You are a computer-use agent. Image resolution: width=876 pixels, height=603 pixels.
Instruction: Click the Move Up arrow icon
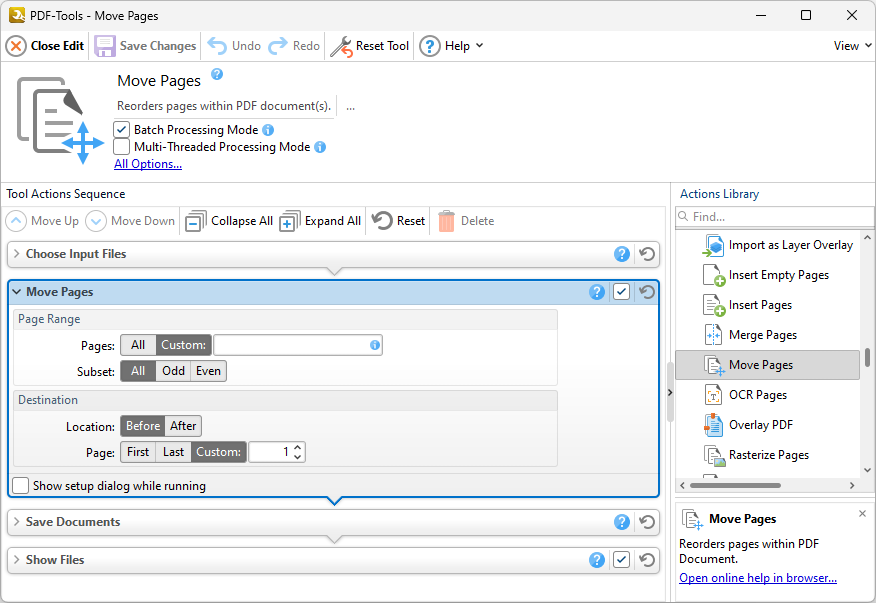tap(16, 221)
